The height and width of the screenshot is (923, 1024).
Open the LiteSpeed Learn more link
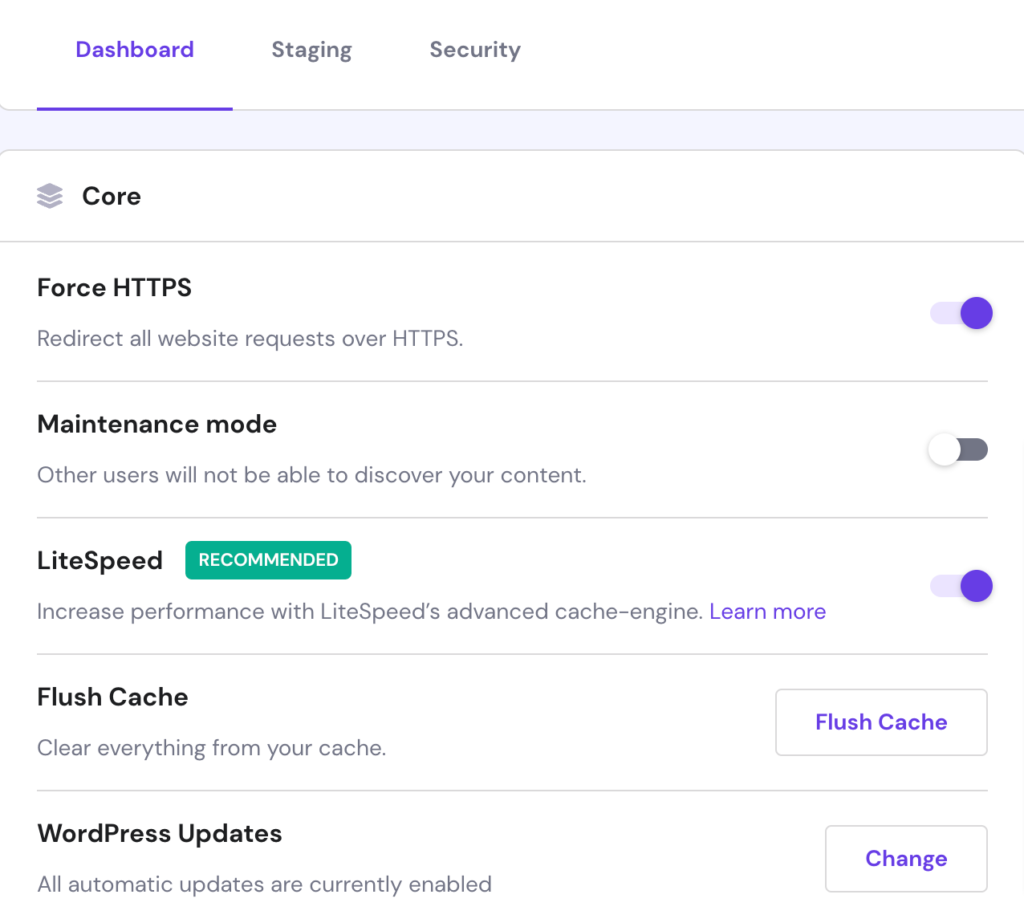pos(767,611)
